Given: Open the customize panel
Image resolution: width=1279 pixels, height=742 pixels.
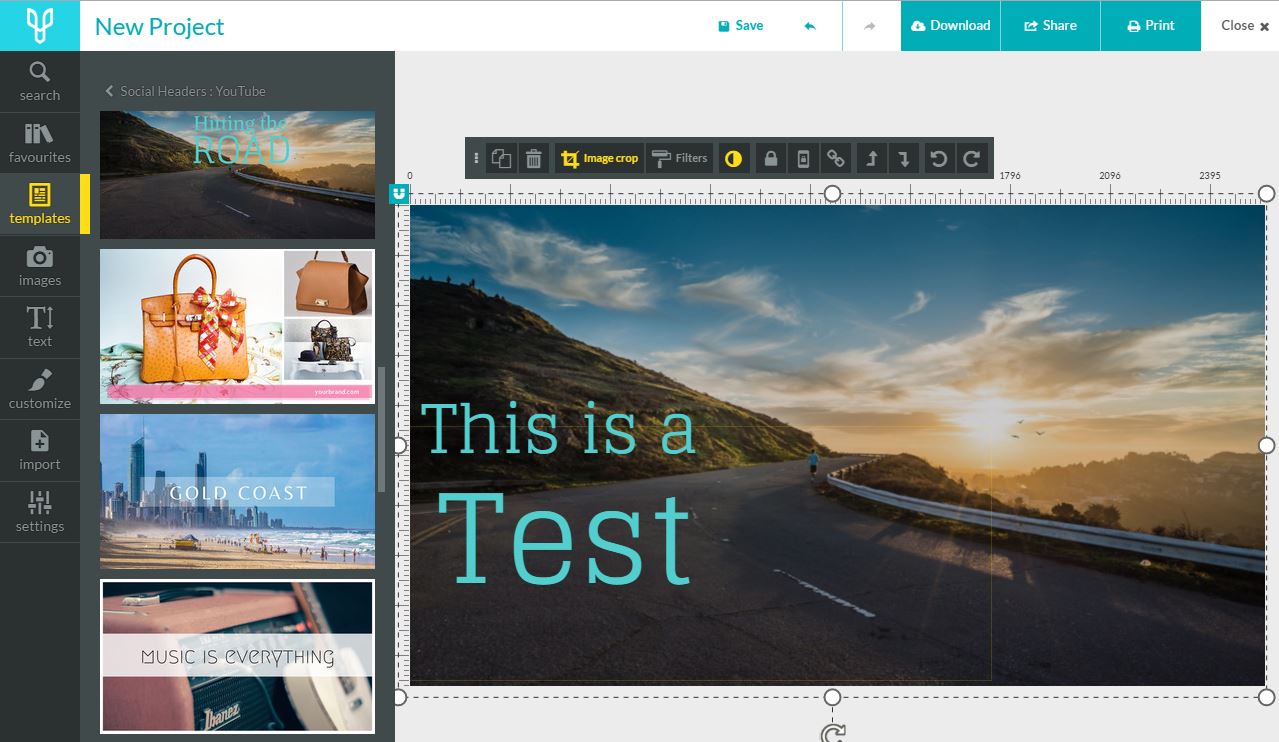Looking at the screenshot, I should (x=40, y=389).
